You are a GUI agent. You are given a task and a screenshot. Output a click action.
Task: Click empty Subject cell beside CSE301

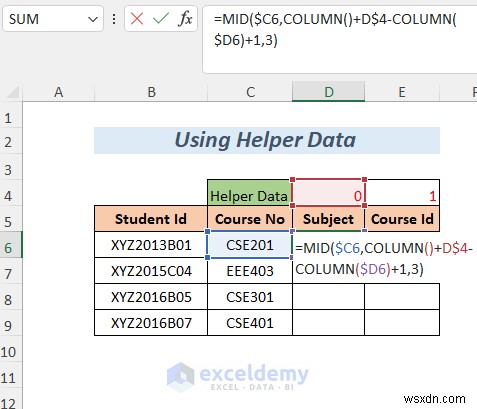328,297
